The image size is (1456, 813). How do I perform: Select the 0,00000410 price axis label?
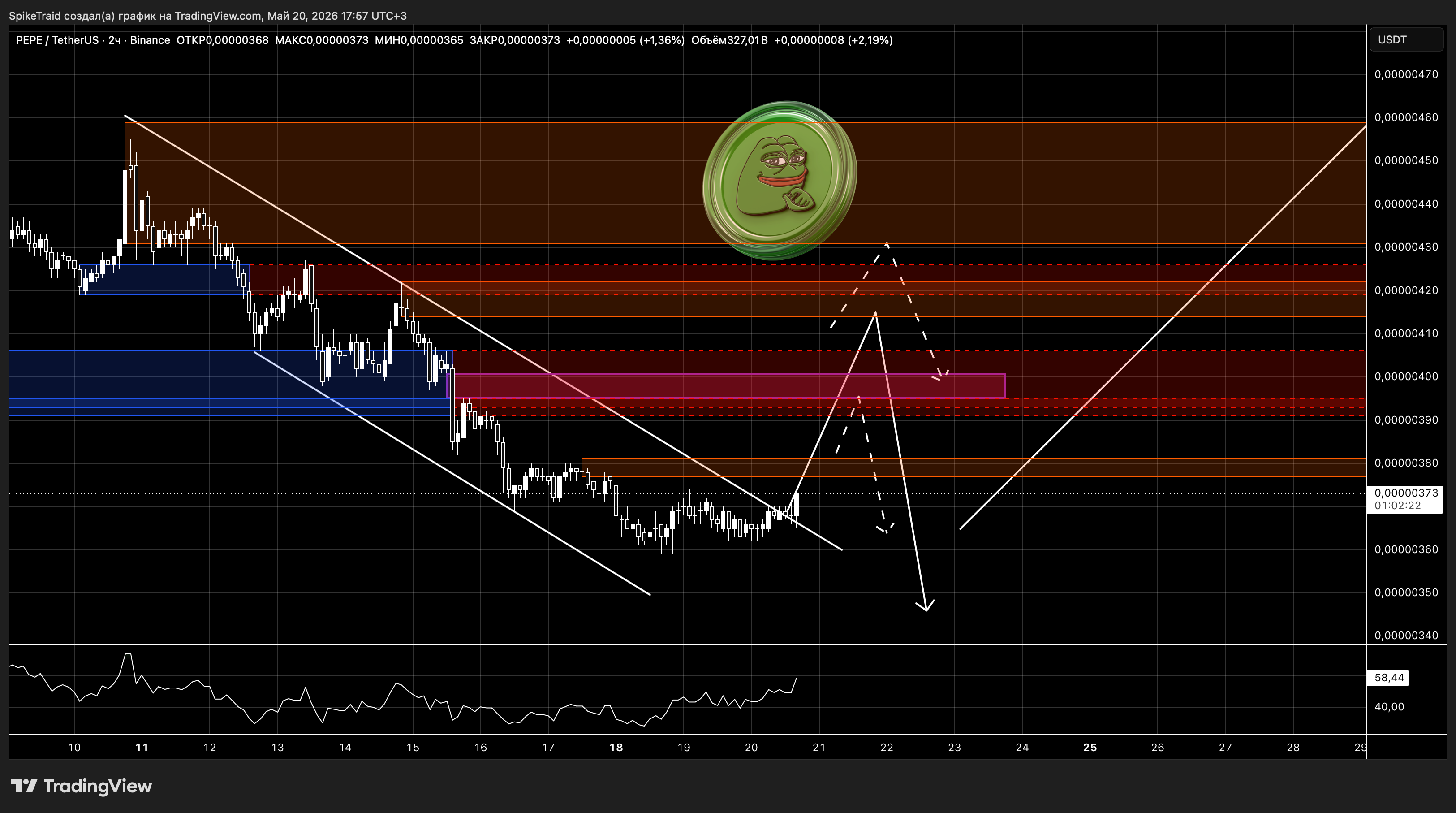[1406, 333]
